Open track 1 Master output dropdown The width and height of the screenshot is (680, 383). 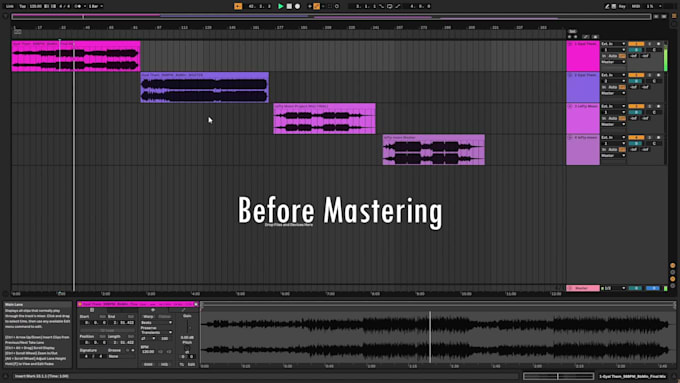[x=613, y=62]
